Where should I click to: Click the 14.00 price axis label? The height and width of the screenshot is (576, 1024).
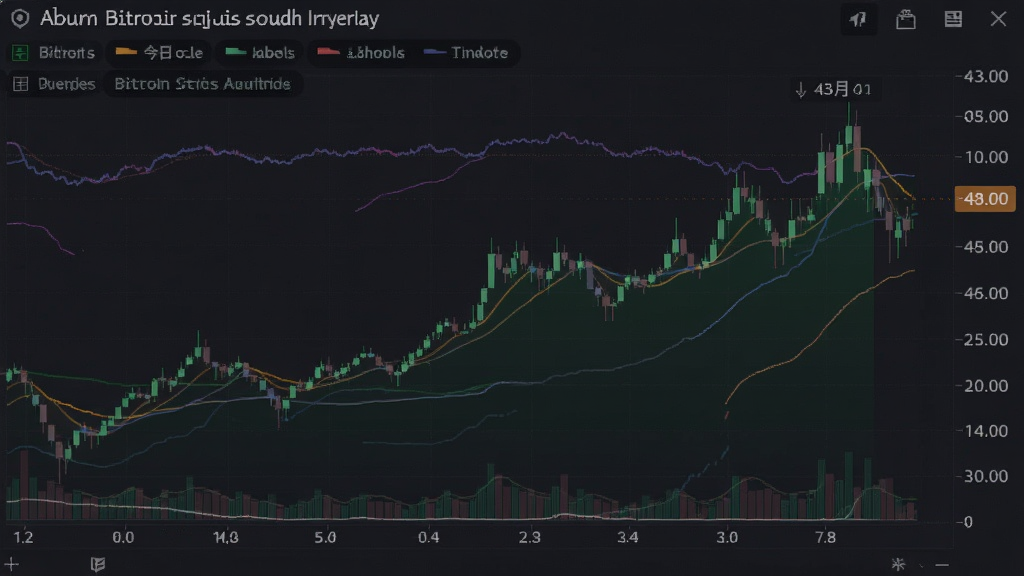986,431
